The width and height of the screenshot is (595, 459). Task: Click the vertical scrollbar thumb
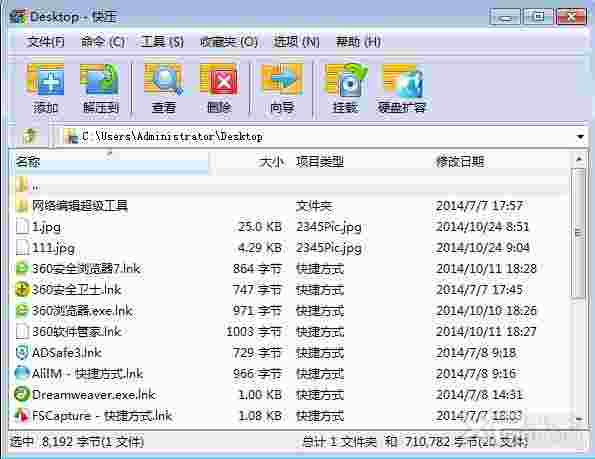coord(579,233)
